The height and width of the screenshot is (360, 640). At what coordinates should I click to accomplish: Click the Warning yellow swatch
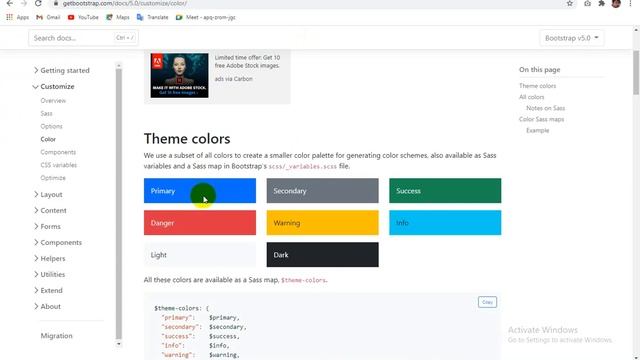click(x=322, y=222)
